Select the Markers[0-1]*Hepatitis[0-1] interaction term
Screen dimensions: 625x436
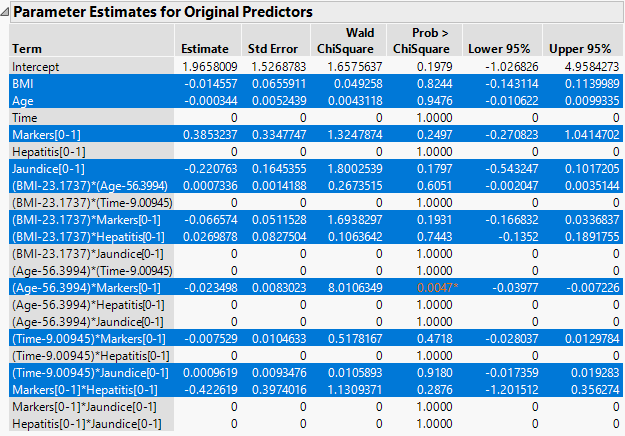click(84, 391)
